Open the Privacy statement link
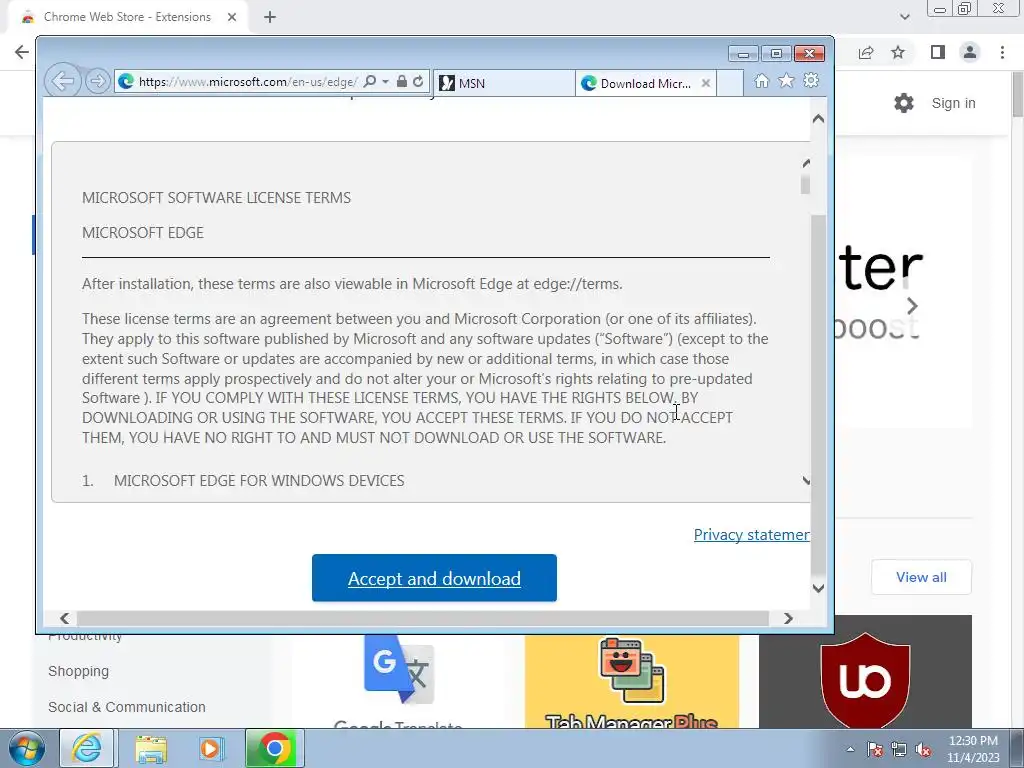1024x768 pixels. (x=752, y=535)
